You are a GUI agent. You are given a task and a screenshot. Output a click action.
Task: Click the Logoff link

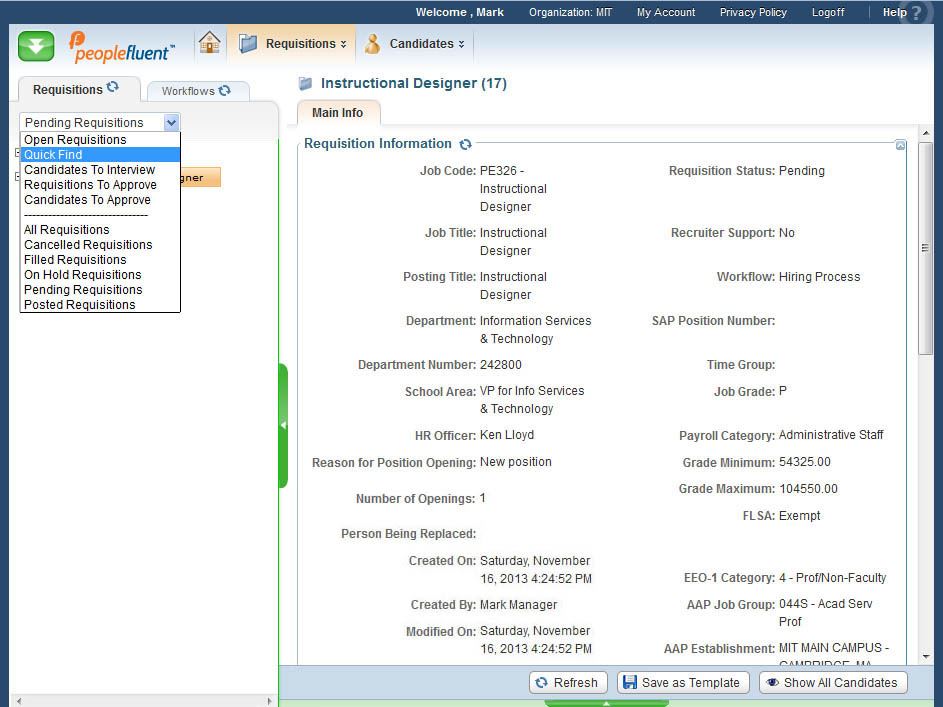tap(827, 13)
